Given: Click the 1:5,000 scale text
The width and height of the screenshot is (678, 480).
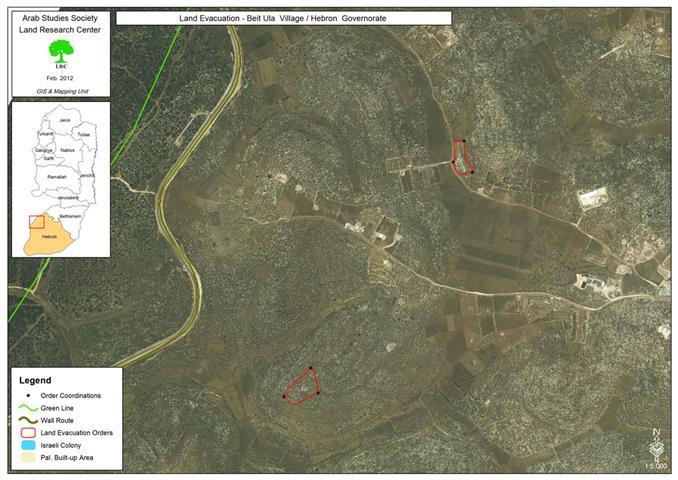Looking at the screenshot, I should (656, 466).
